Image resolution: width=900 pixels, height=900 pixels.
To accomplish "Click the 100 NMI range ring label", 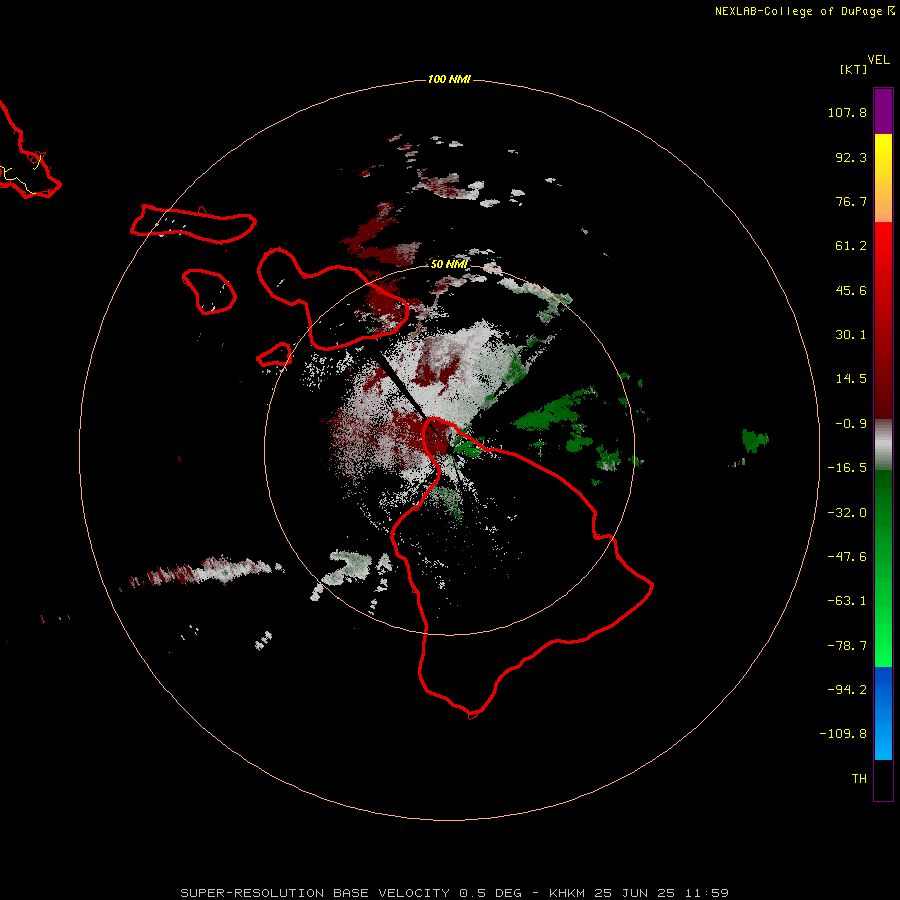I will tap(449, 79).
